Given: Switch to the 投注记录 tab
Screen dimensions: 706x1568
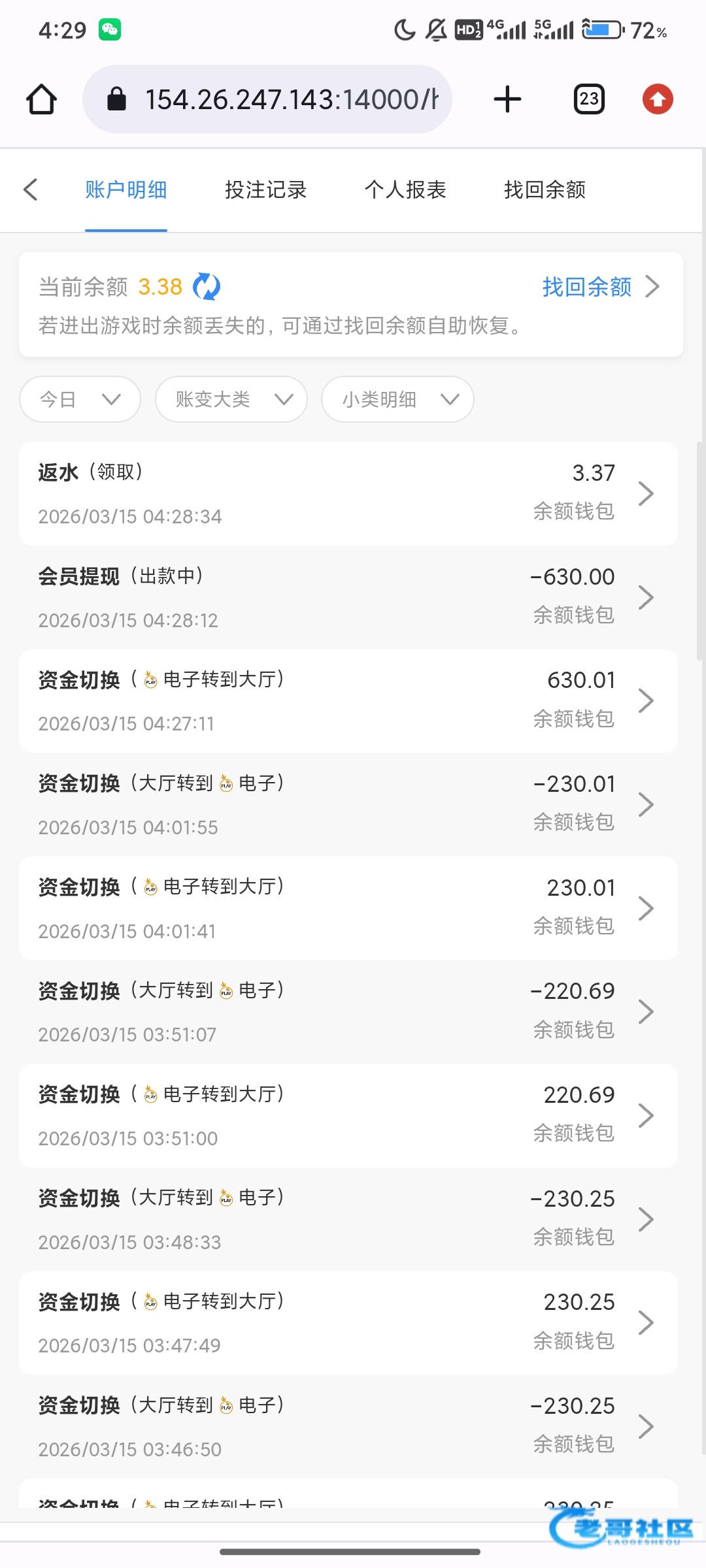Looking at the screenshot, I should pyautogui.click(x=265, y=190).
